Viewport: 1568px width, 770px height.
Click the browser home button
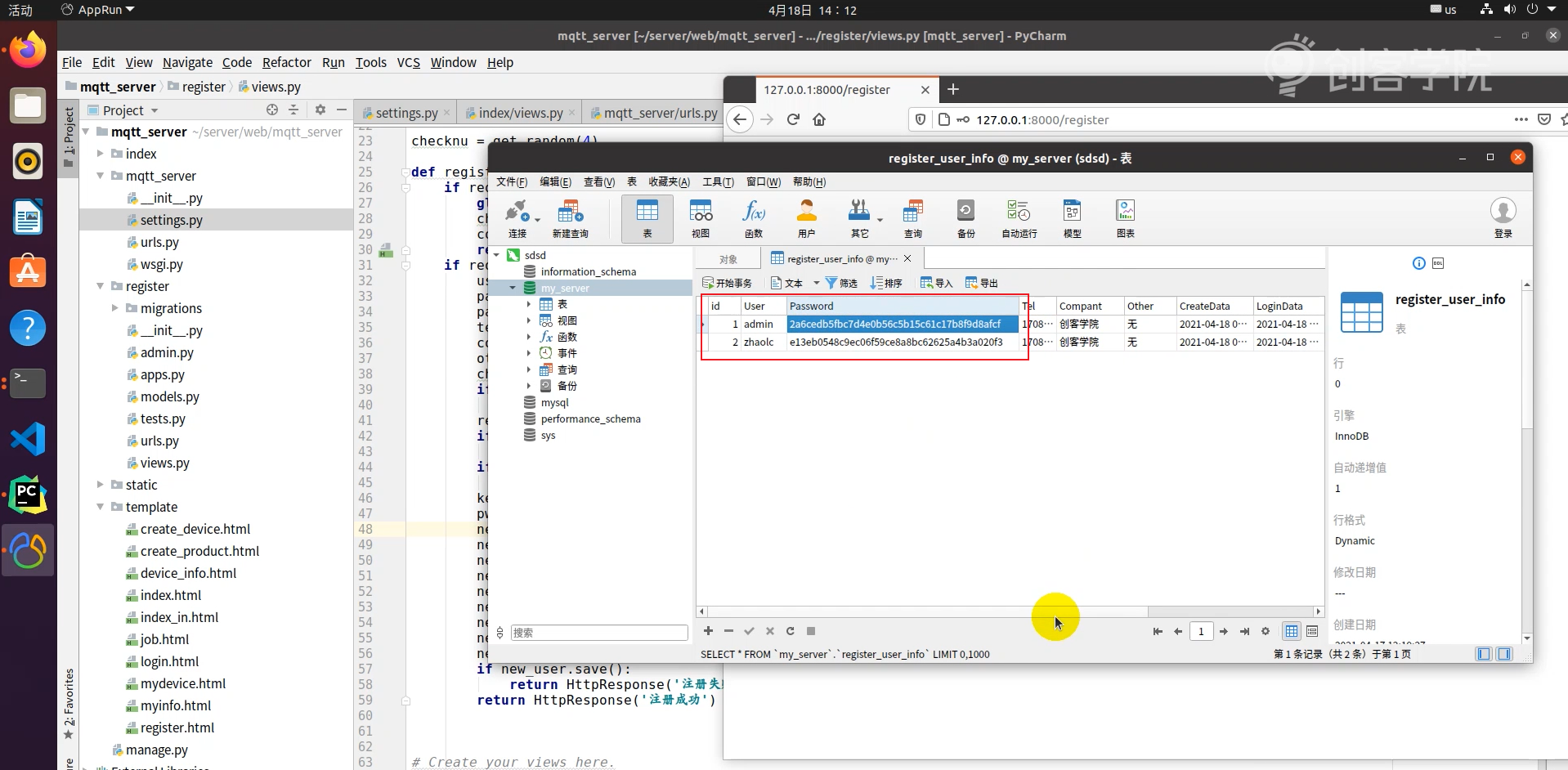[x=819, y=119]
